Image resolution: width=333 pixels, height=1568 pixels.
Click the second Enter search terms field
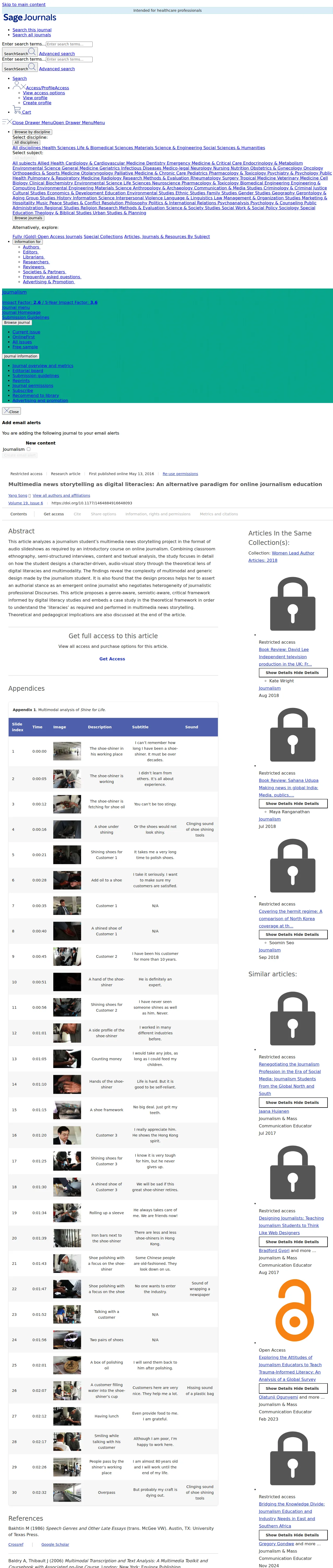(69, 60)
